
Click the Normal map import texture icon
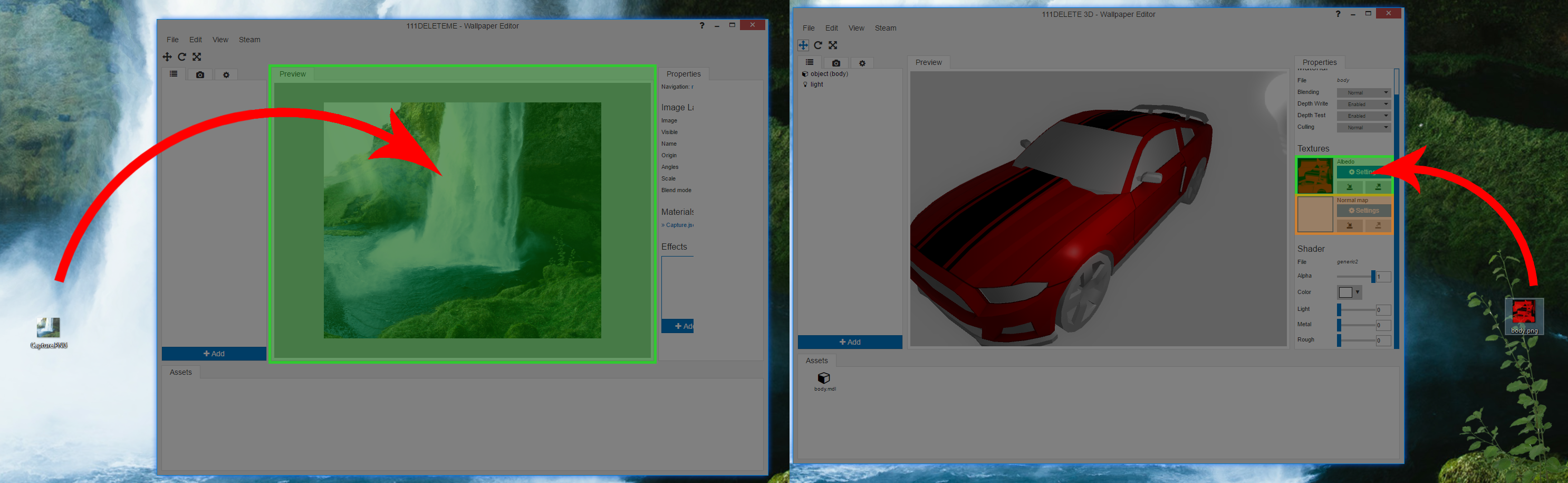[1350, 225]
